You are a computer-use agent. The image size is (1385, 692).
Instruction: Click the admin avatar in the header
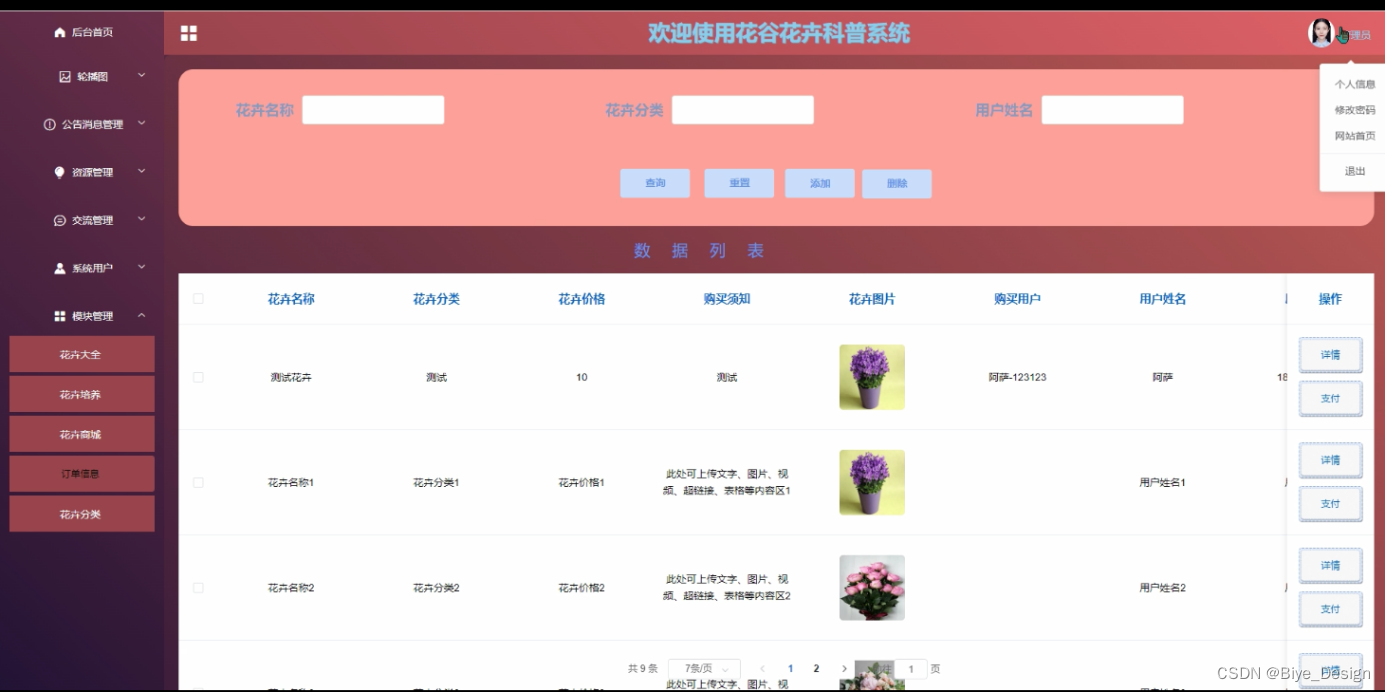coord(1321,33)
